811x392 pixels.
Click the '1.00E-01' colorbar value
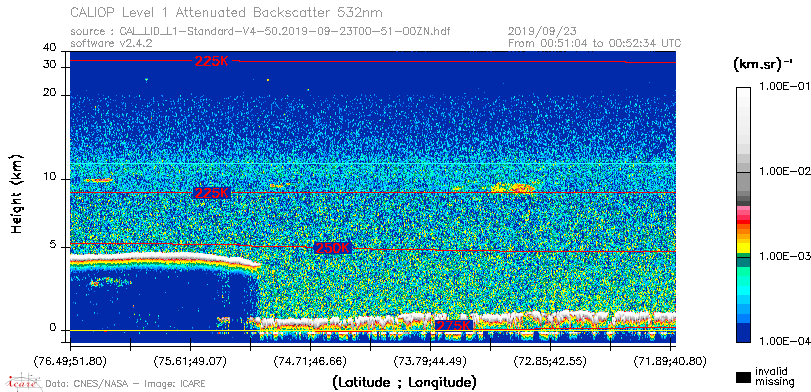pyautogui.click(x=784, y=86)
